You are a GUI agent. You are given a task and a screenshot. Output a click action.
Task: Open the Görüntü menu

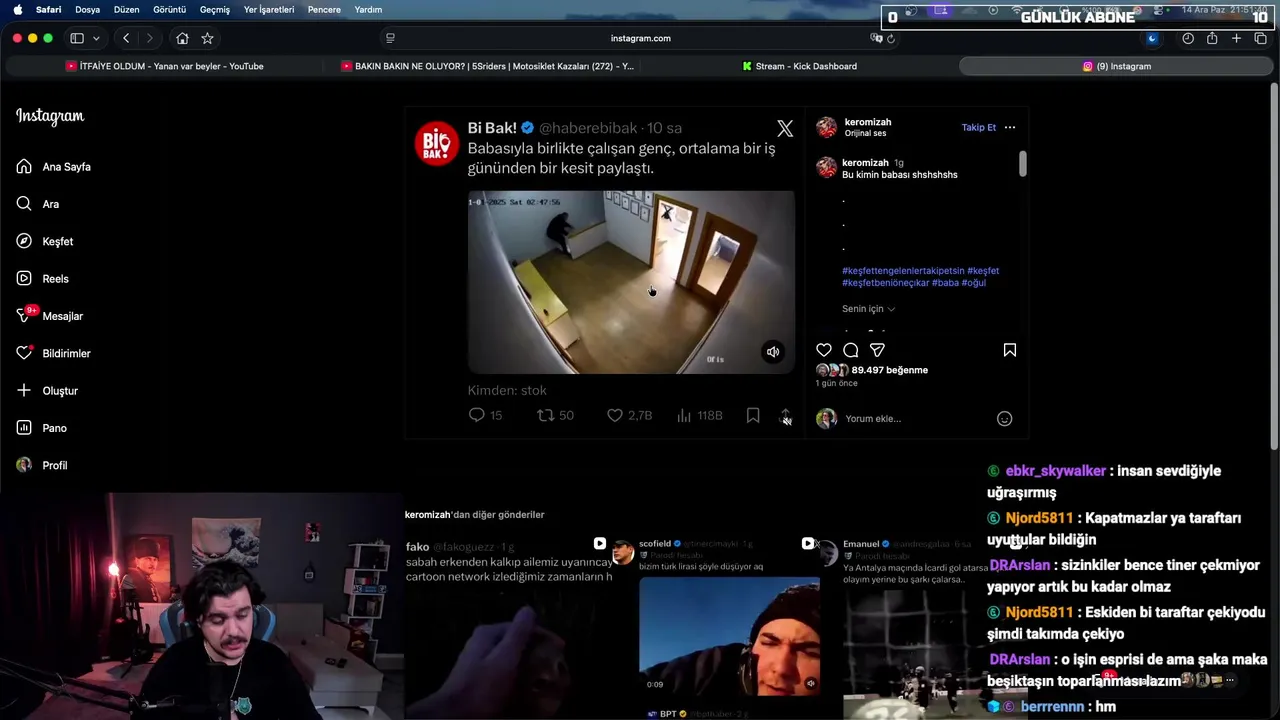tap(169, 9)
